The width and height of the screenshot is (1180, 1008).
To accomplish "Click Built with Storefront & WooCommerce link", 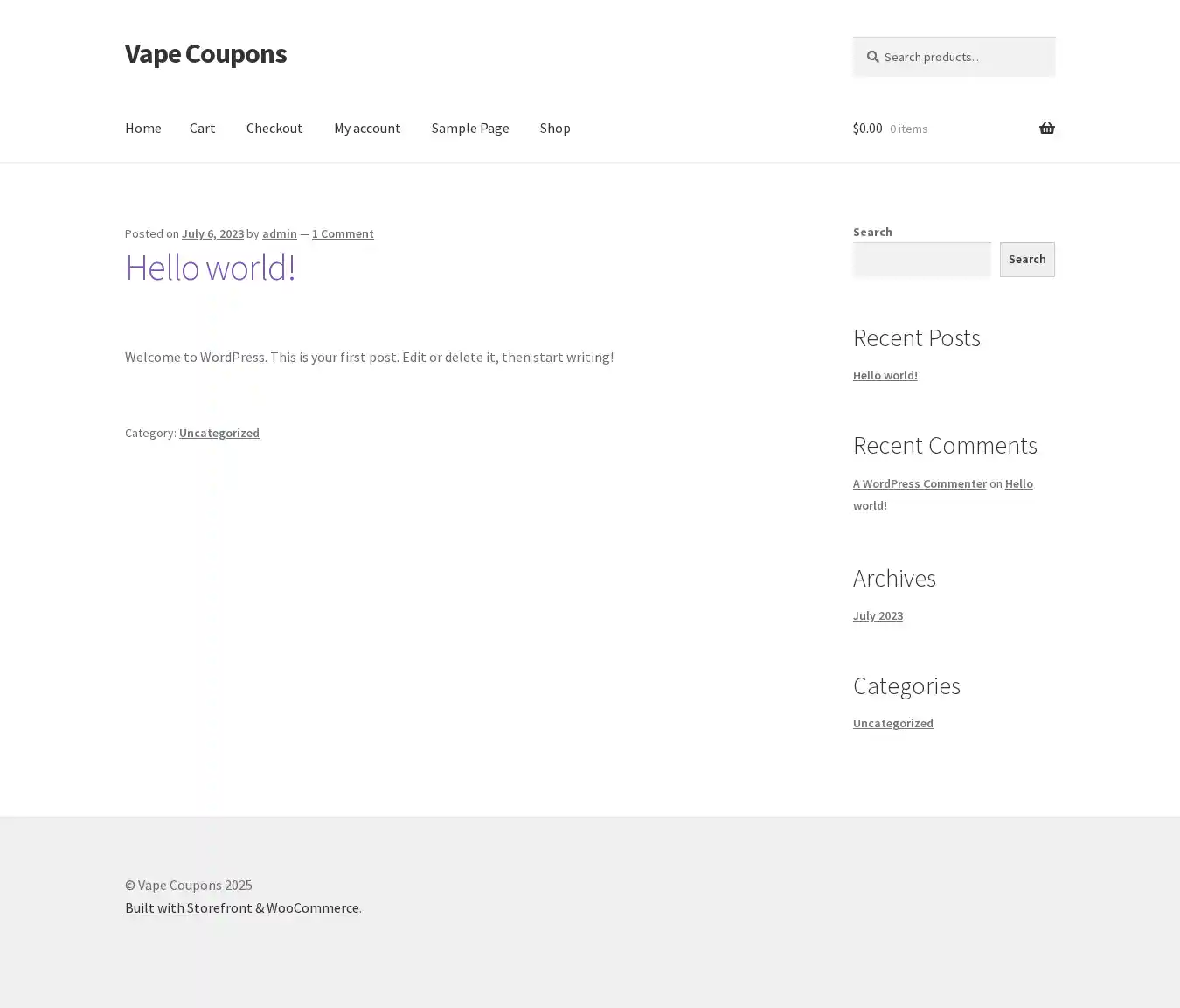I will [x=242, y=907].
